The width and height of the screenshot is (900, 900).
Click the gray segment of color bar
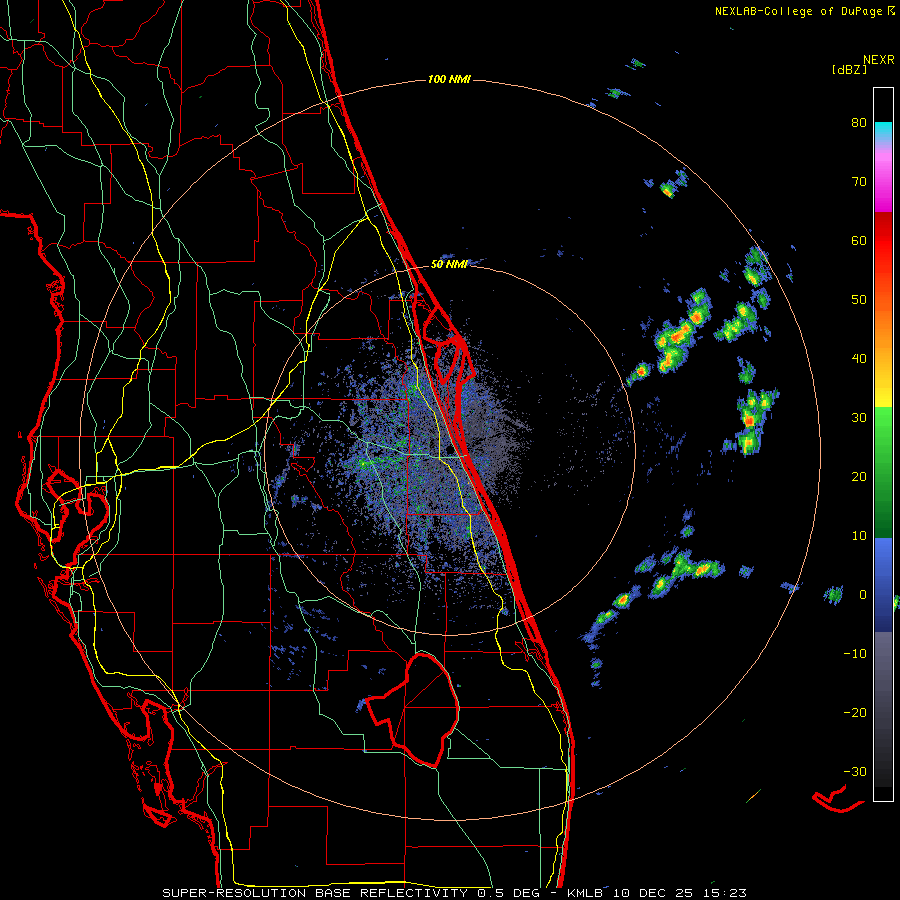(883, 709)
